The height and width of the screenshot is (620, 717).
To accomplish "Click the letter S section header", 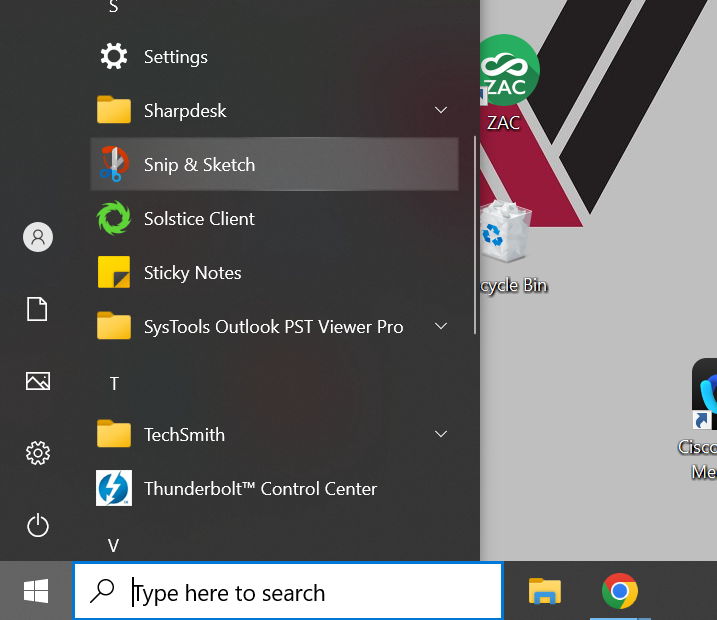I will (113, 6).
